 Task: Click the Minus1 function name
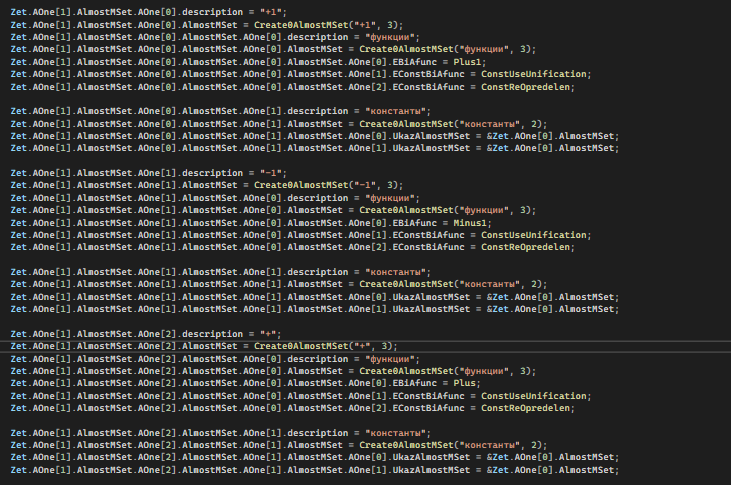(x=470, y=223)
